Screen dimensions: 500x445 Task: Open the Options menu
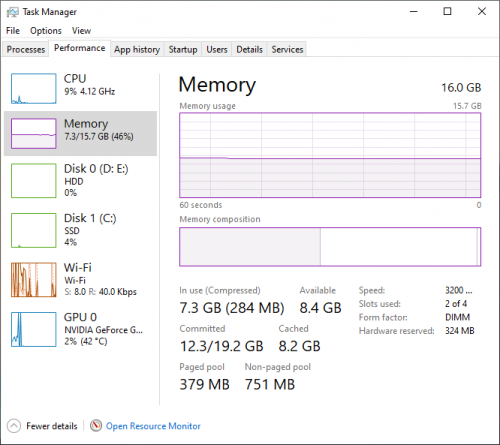46,31
